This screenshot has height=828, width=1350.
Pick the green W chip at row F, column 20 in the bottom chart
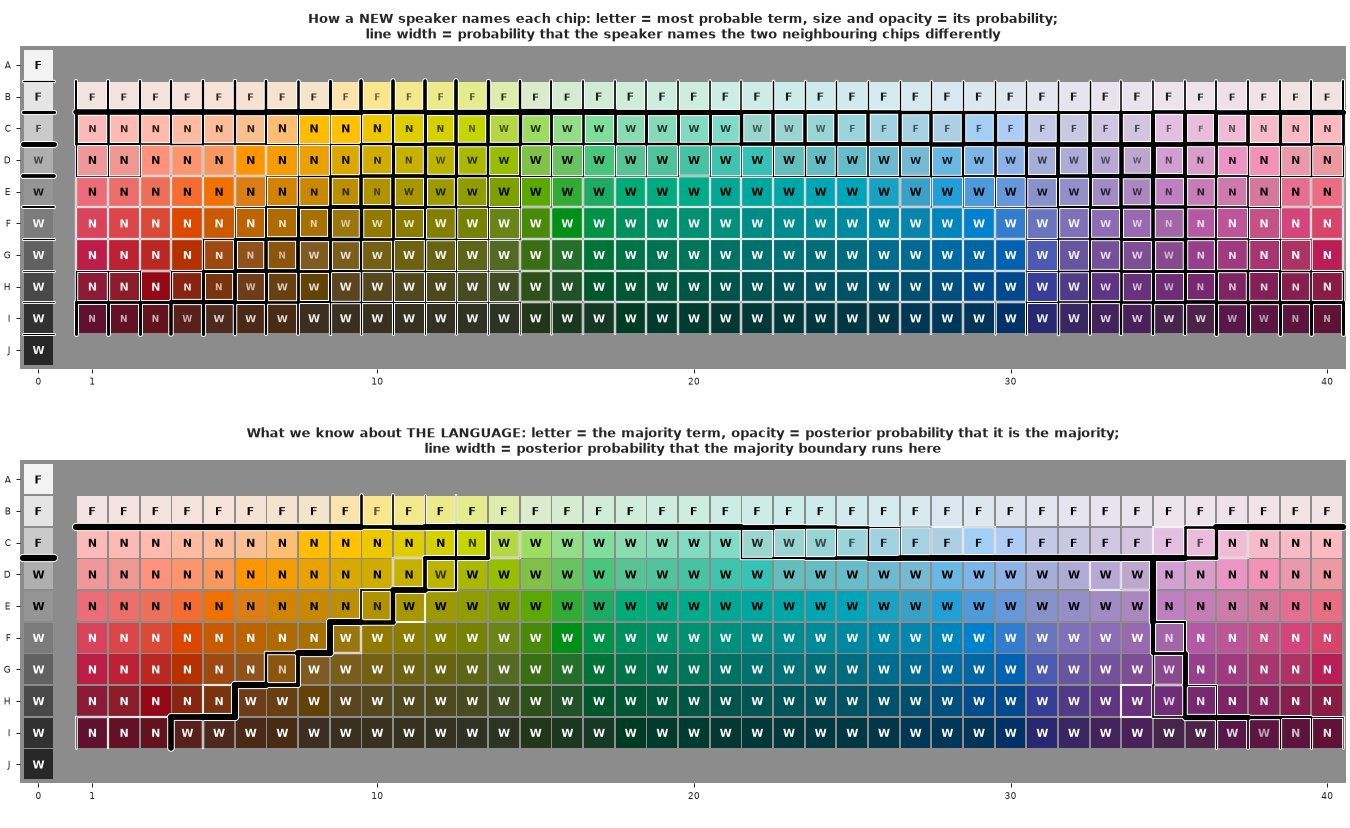coord(693,638)
